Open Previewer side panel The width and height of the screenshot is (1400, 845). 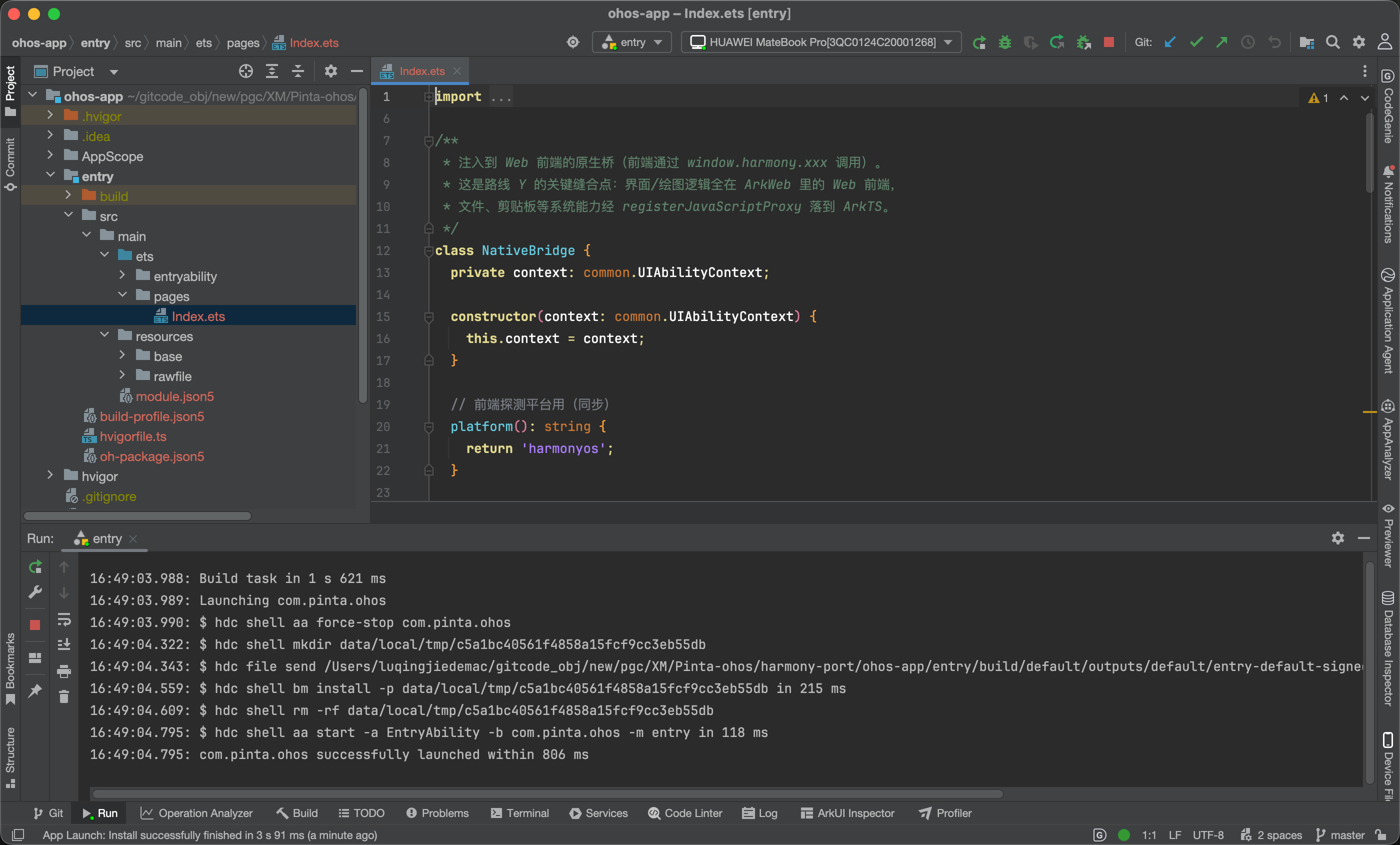point(1388,535)
